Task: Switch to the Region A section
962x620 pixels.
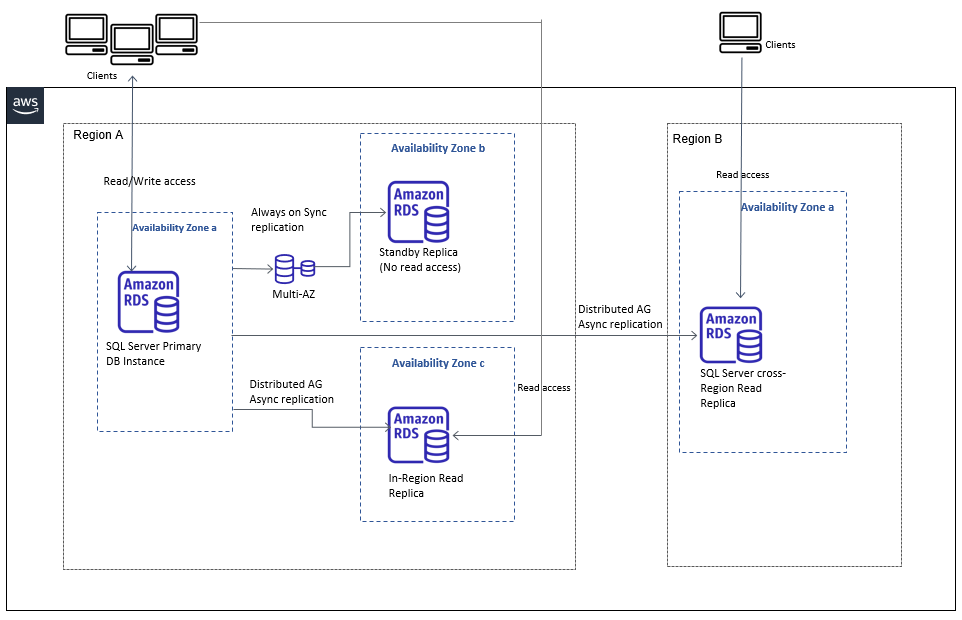Action: tap(98, 135)
